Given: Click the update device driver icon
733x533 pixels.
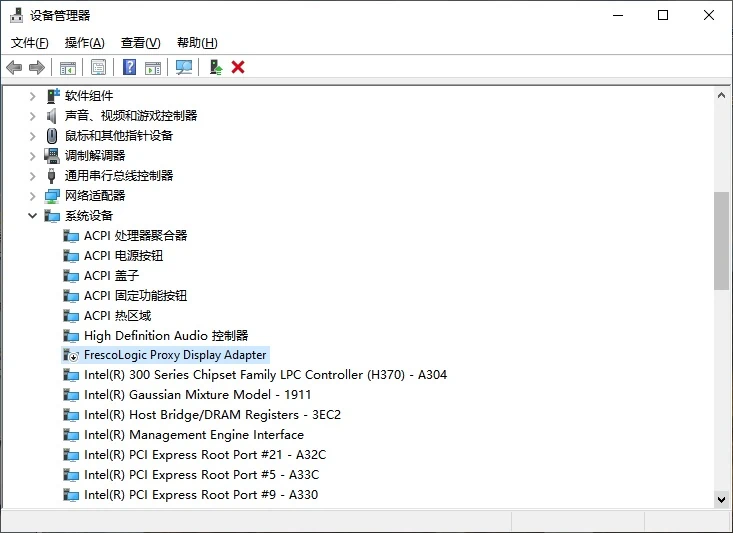Looking at the screenshot, I should click(x=215, y=67).
